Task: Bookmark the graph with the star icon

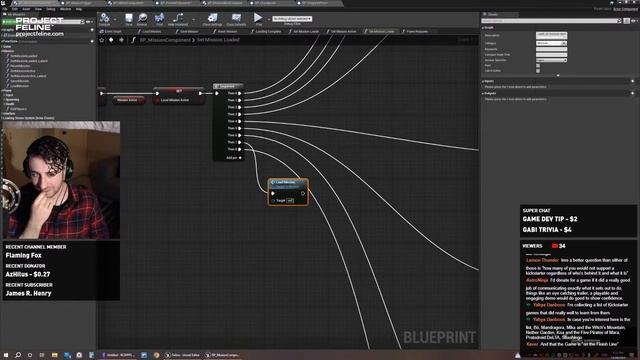Action: click(102, 40)
